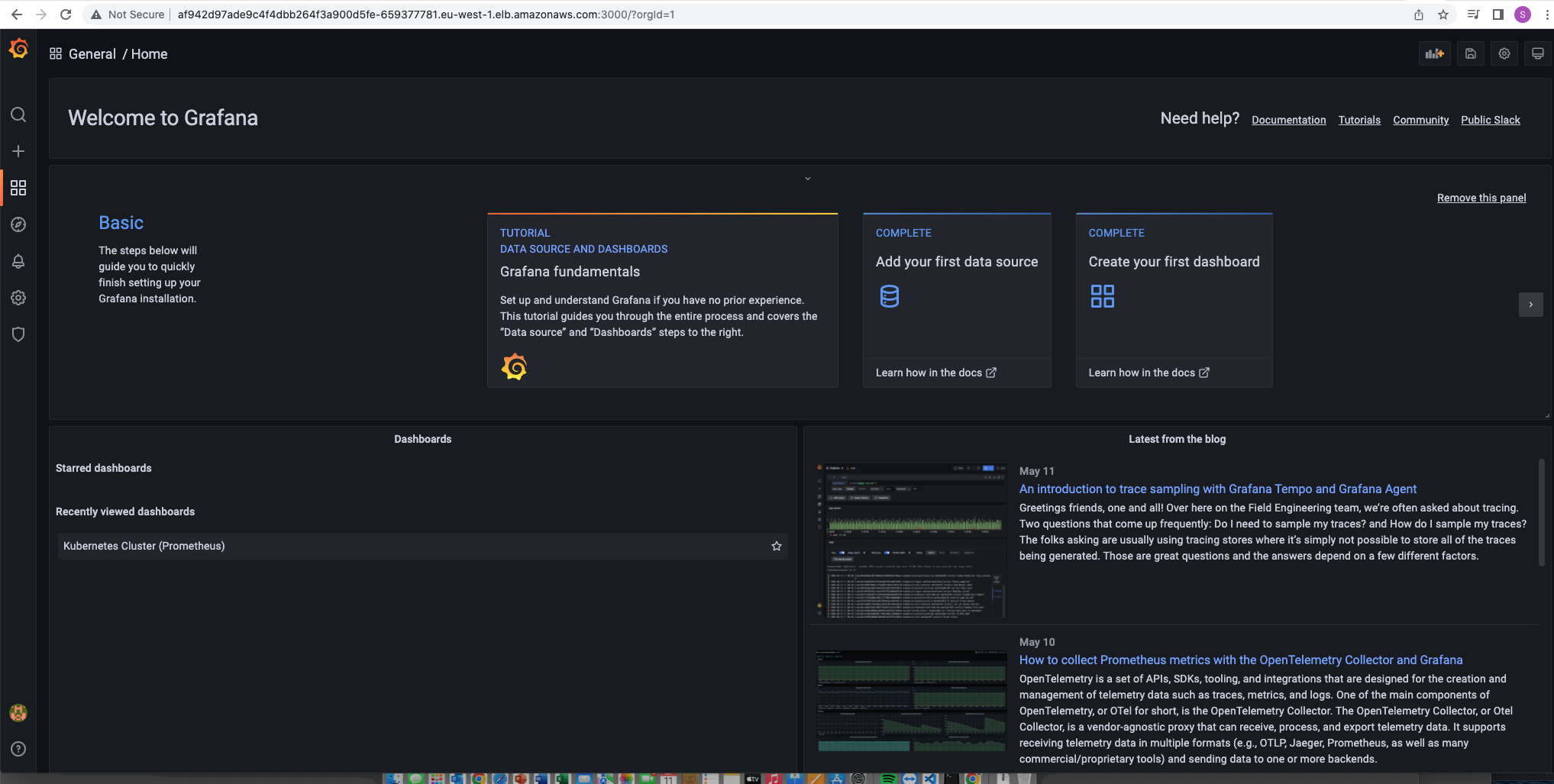
Task: Click the Latest from the blog panel title
Action: click(x=1178, y=439)
